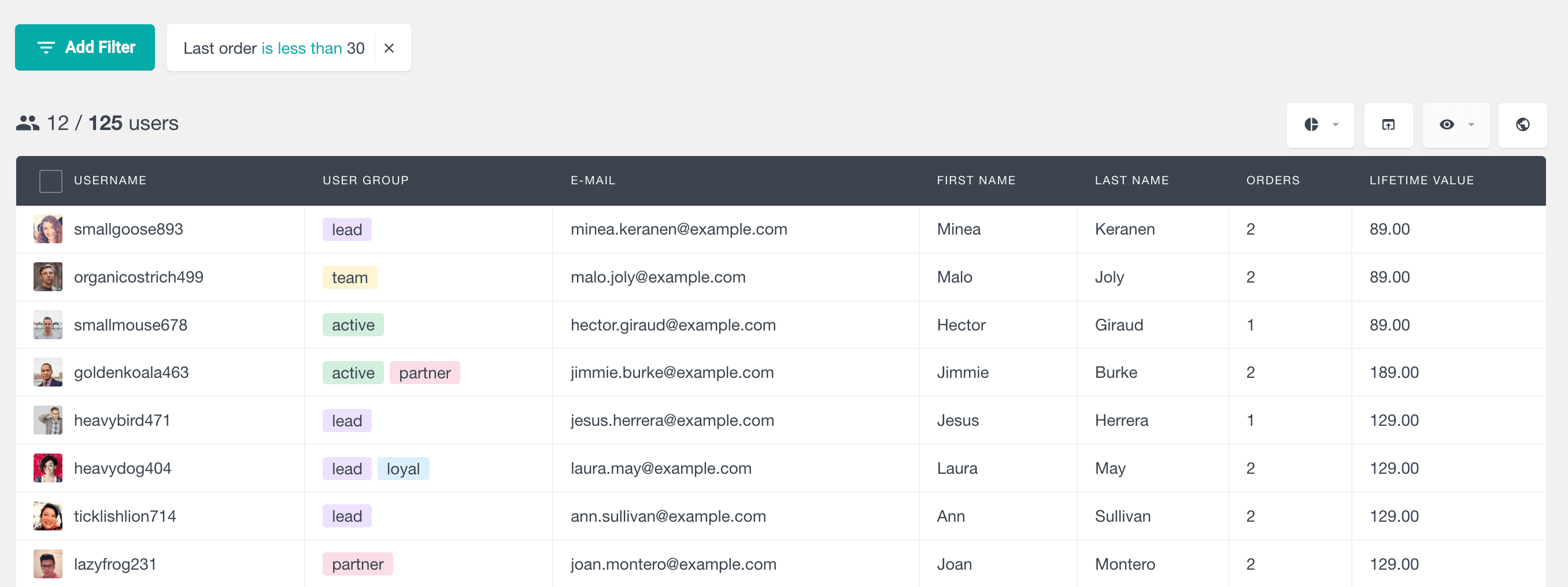This screenshot has height=587, width=1568.
Task: Click malo.joly@example.com email
Action: pyautogui.click(x=658, y=277)
